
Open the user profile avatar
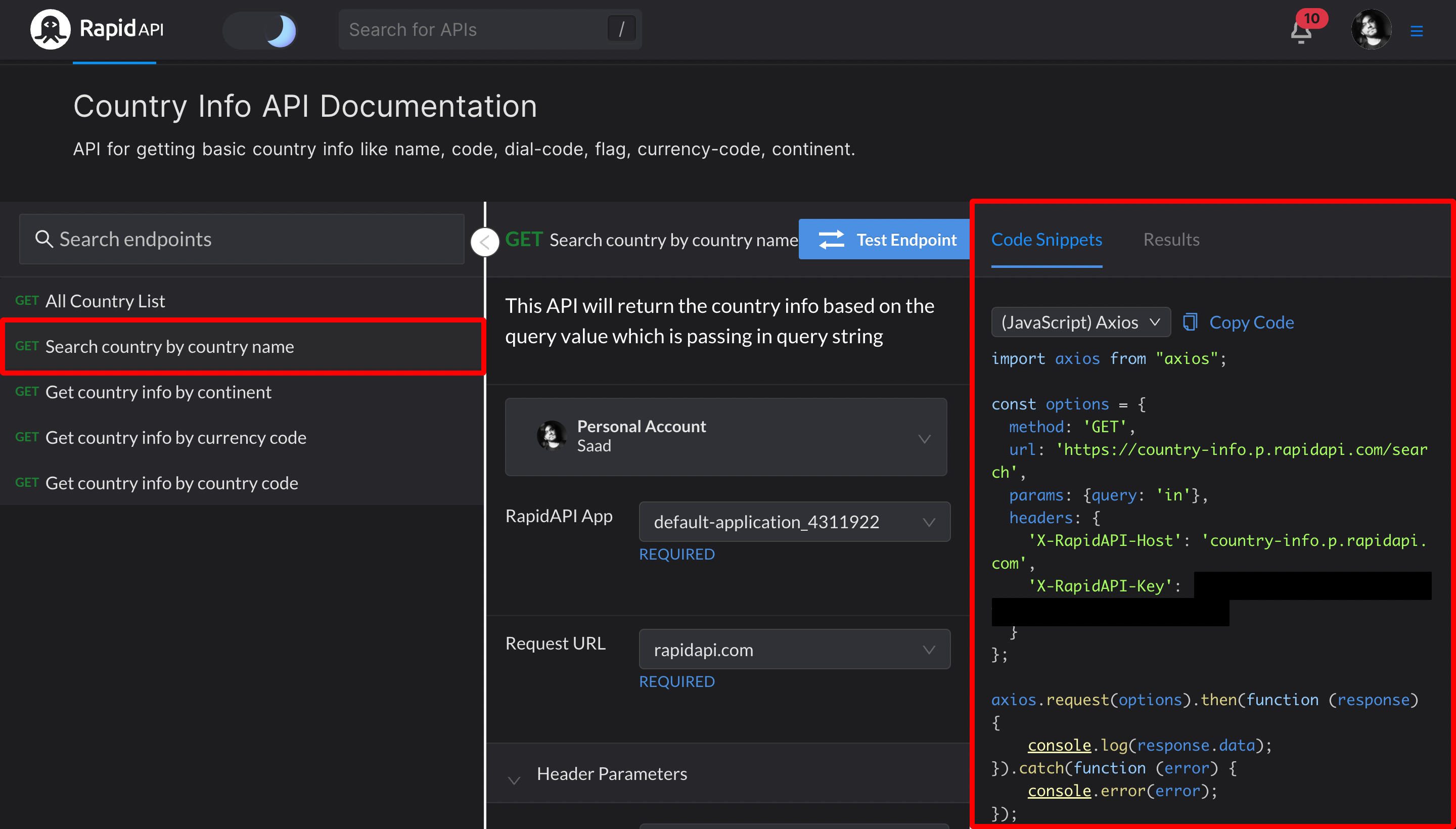coord(1371,30)
